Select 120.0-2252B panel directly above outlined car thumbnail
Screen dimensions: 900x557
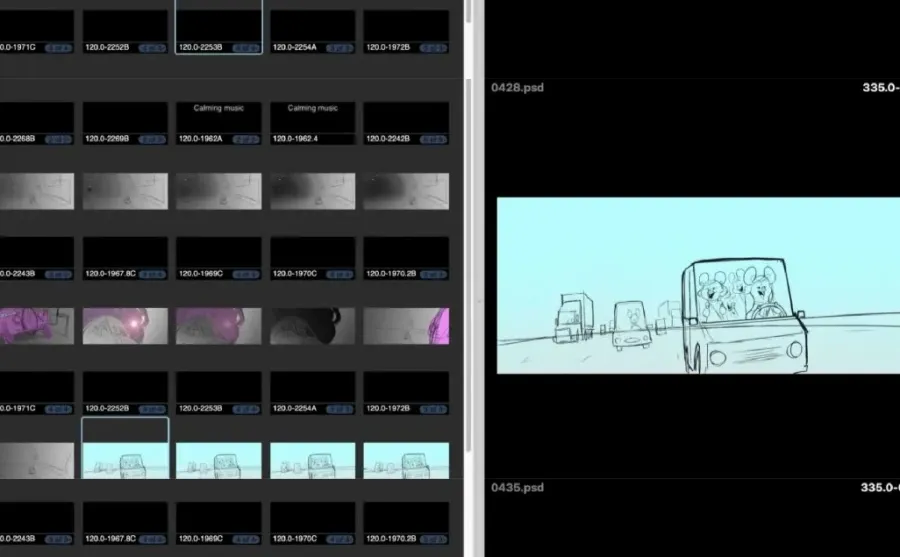point(125,393)
